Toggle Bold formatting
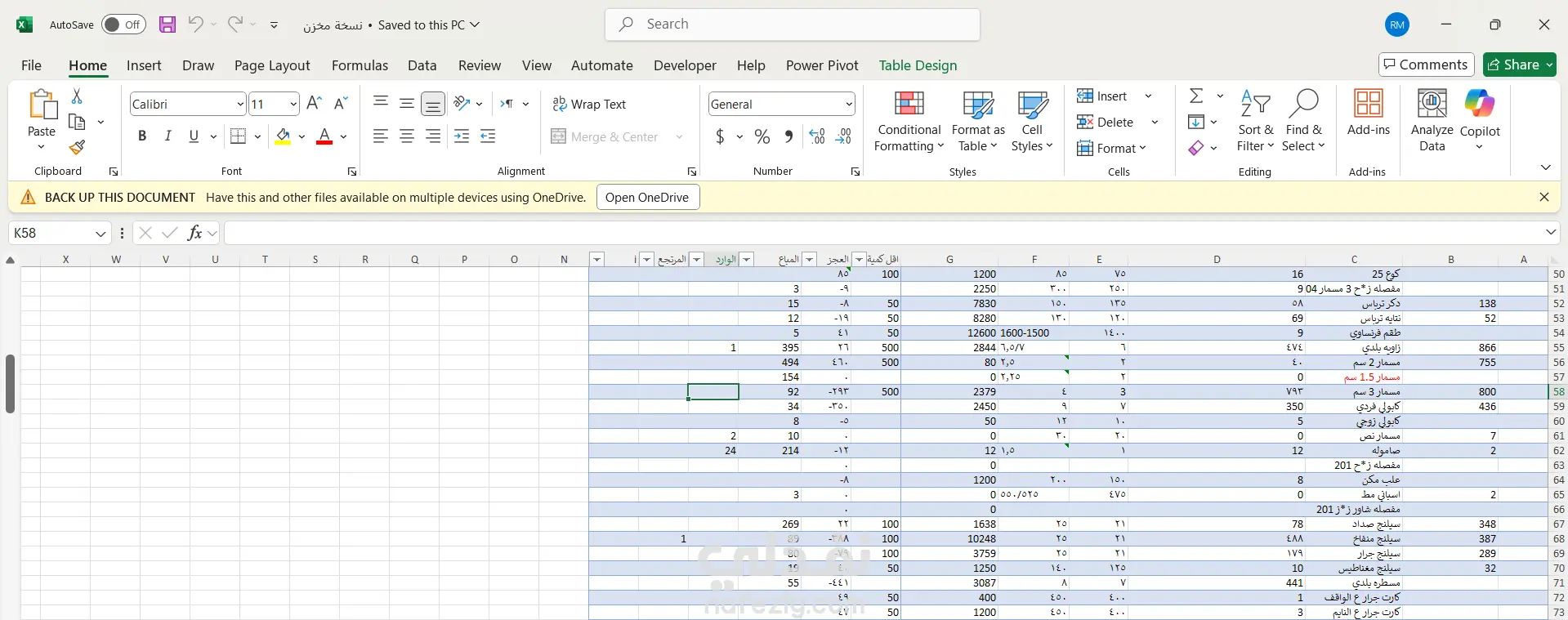1568x620 pixels. [x=142, y=136]
